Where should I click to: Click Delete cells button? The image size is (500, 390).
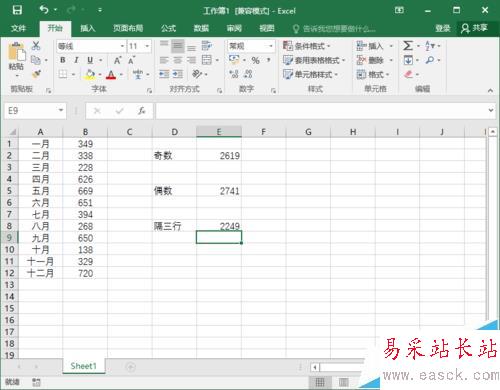pos(370,60)
